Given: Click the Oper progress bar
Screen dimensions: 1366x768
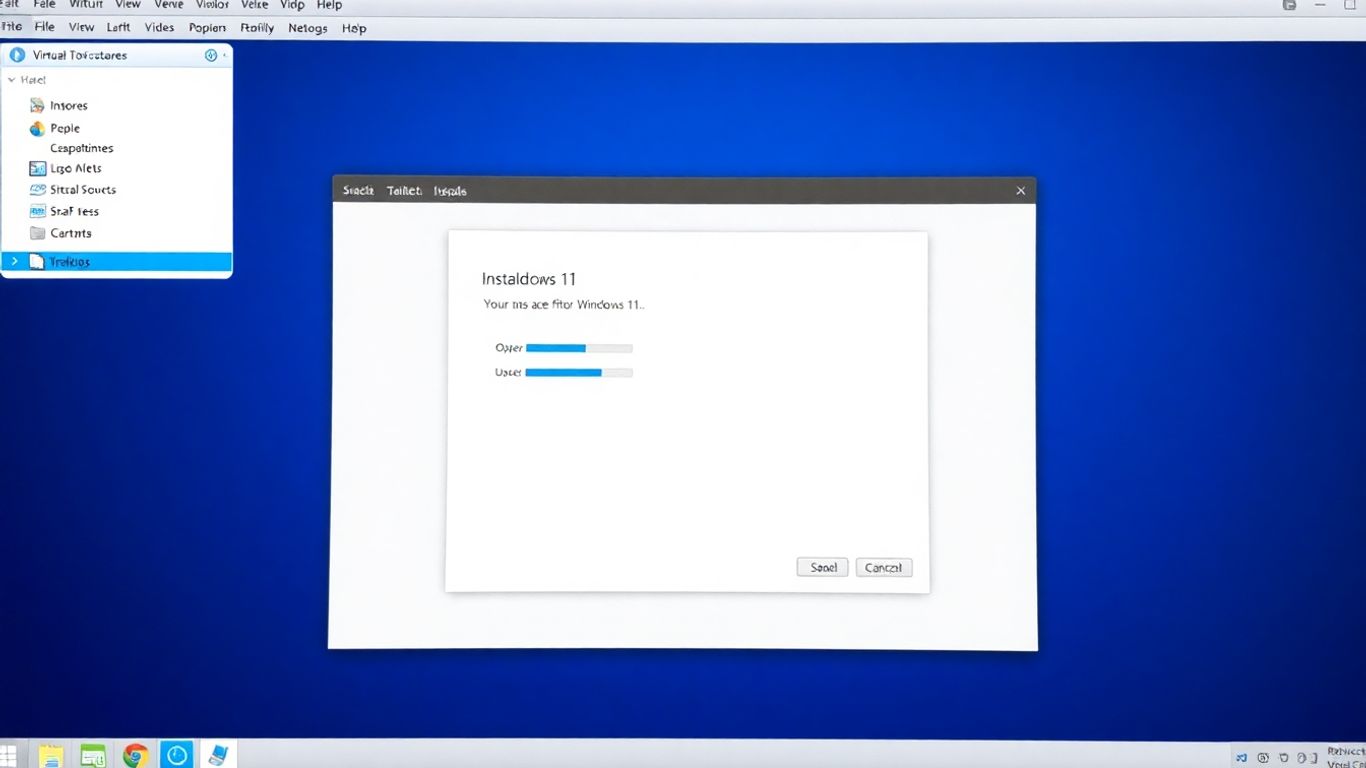Looking at the screenshot, I should (x=579, y=348).
